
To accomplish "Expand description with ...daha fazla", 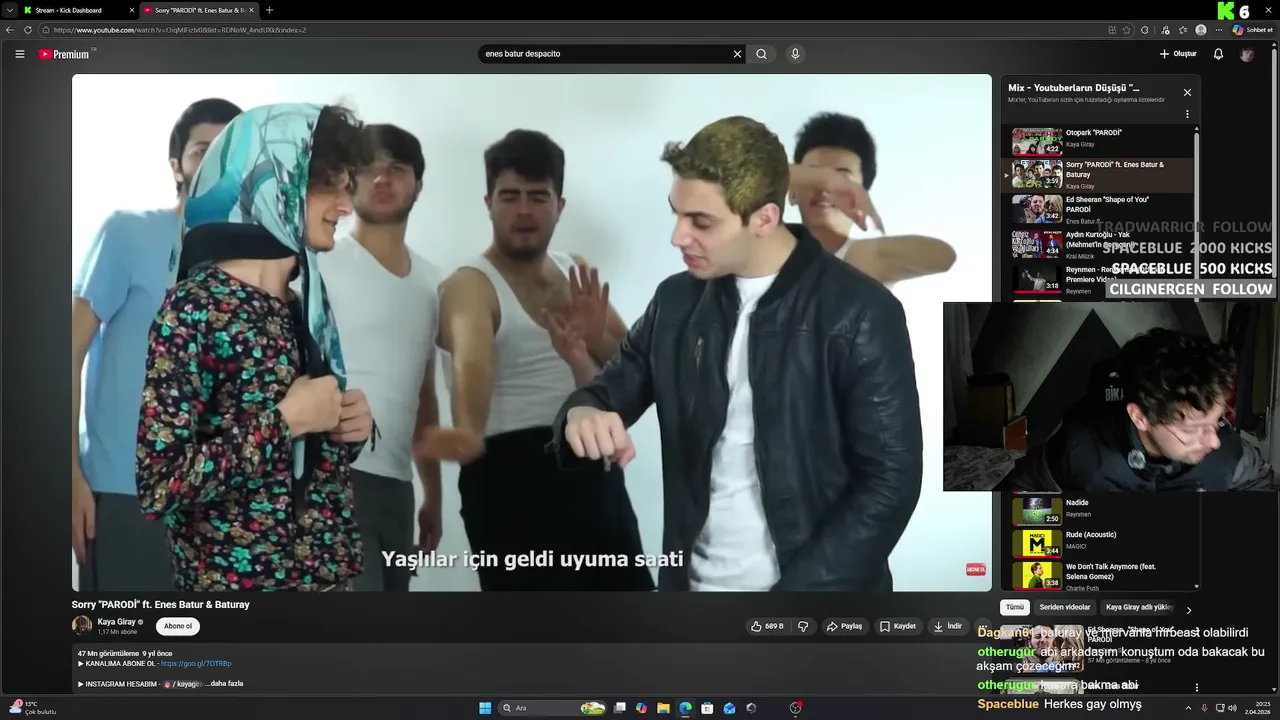I will [224, 684].
